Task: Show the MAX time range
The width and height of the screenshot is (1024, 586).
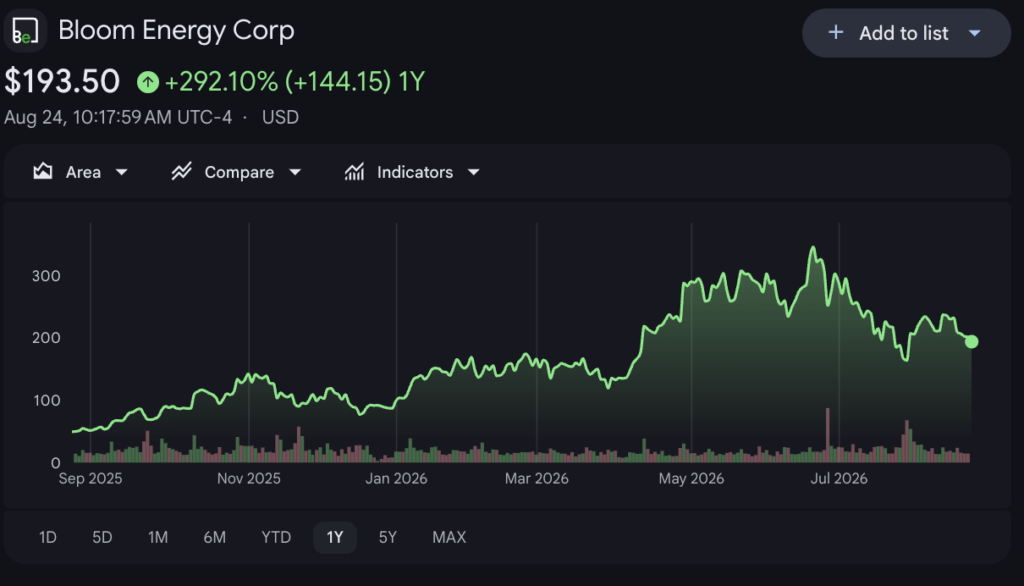Action: (449, 538)
